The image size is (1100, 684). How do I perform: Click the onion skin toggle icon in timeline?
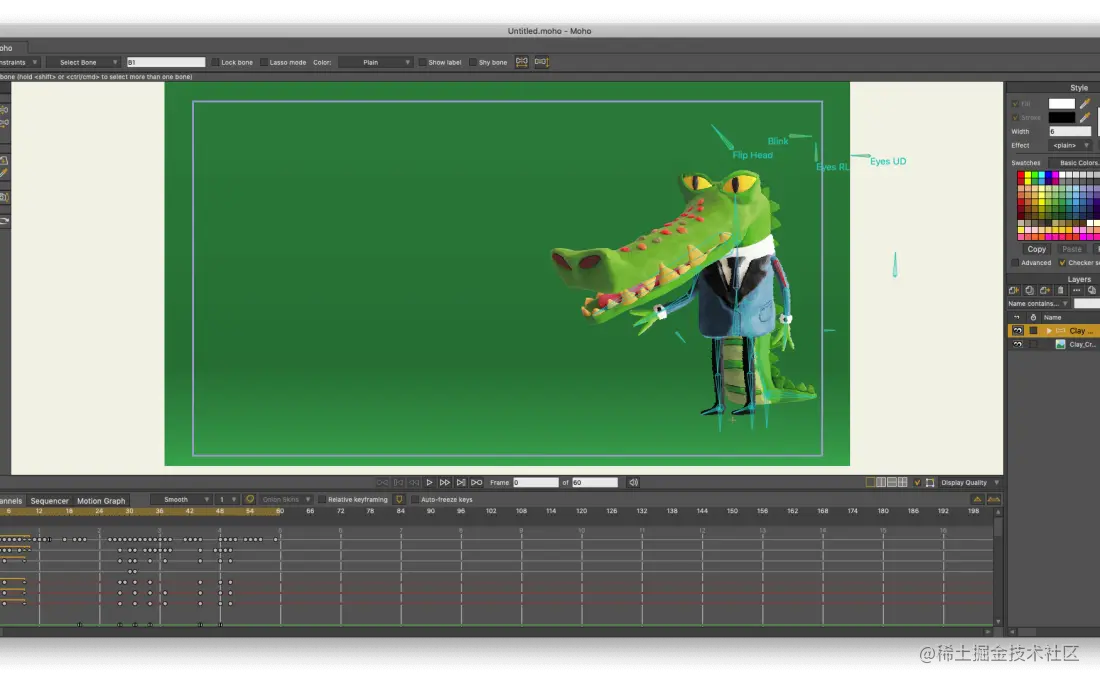[249, 499]
